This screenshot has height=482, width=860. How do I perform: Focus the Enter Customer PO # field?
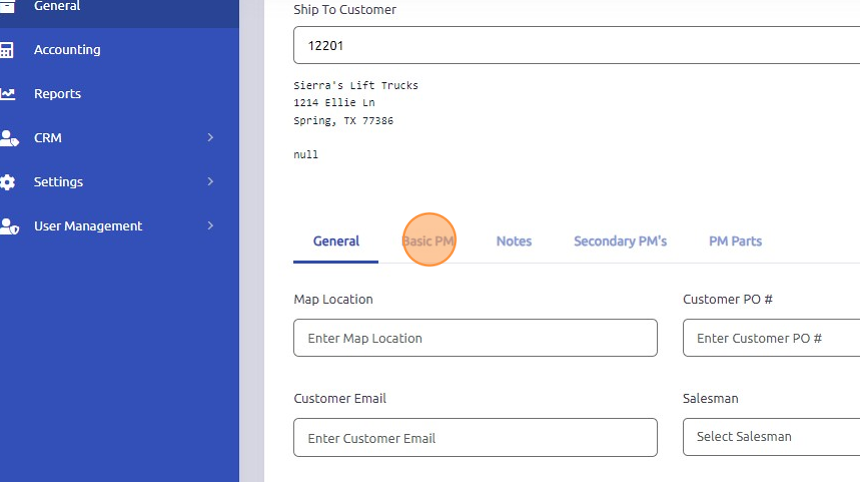[x=771, y=338]
